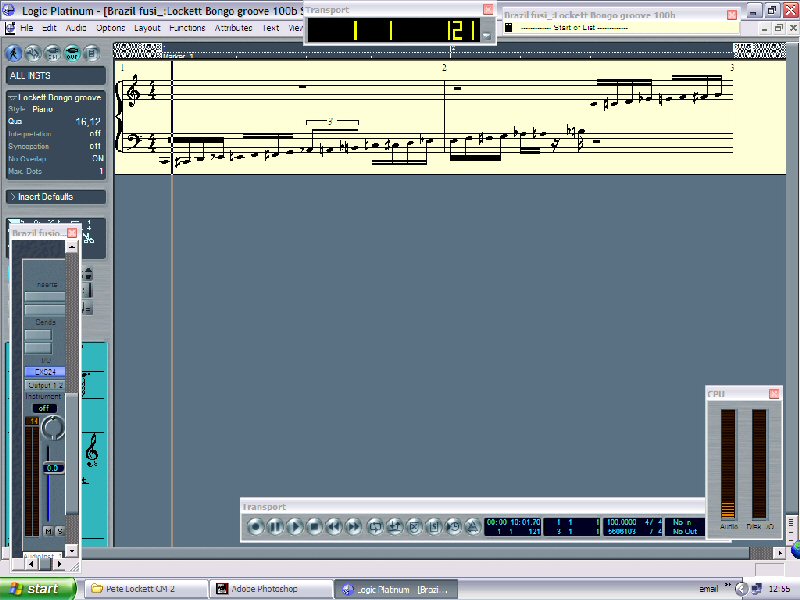Image resolution: width=800 pixels, height=600 pixels.
Task: Click the Fast Forward button in Transport
Action: click(x=353, y=525)
